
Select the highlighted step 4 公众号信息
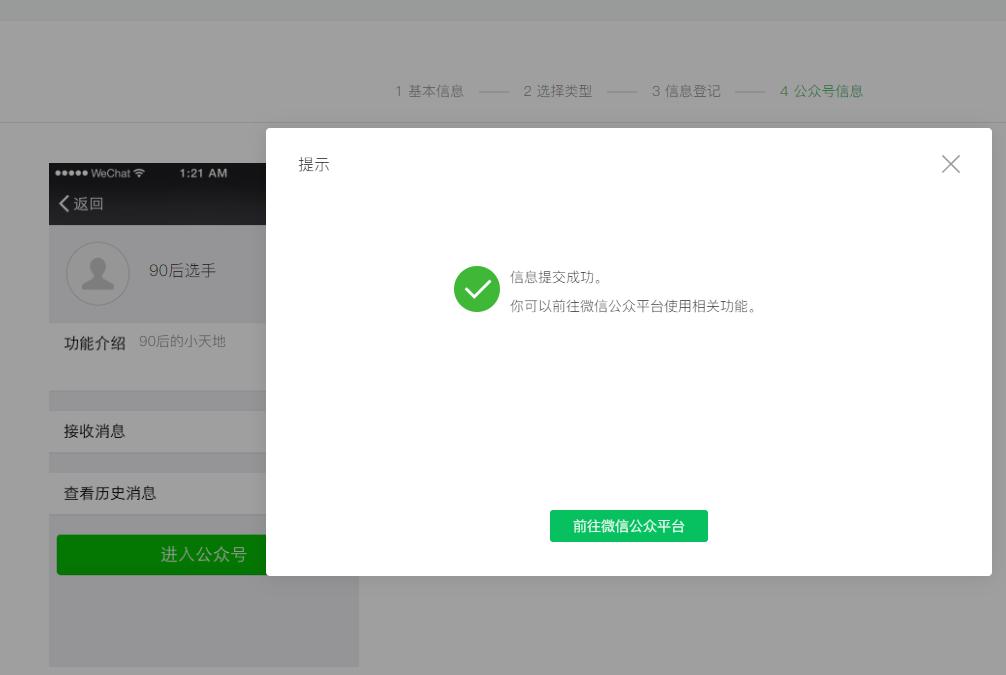tap(821, 91)
